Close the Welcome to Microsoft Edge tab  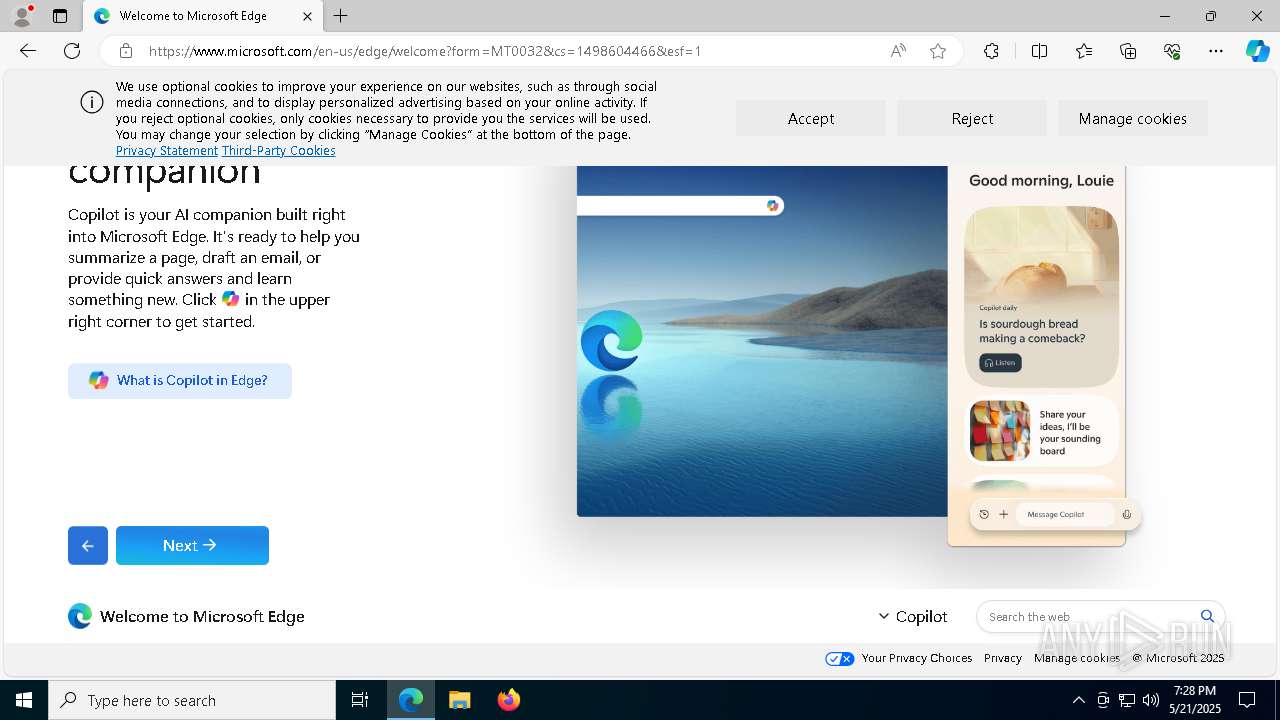pos(307,16)
